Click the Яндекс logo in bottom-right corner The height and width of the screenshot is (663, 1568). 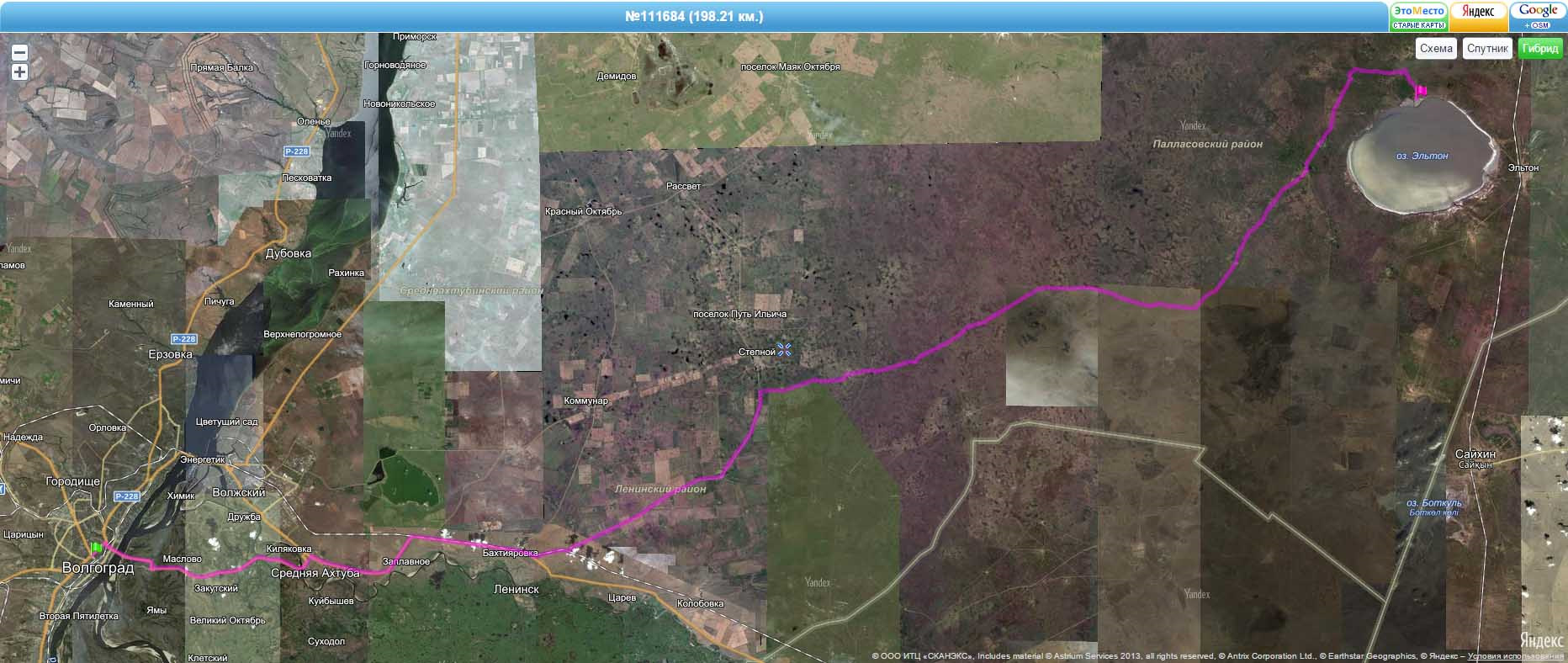click(x=1541, y=639)
